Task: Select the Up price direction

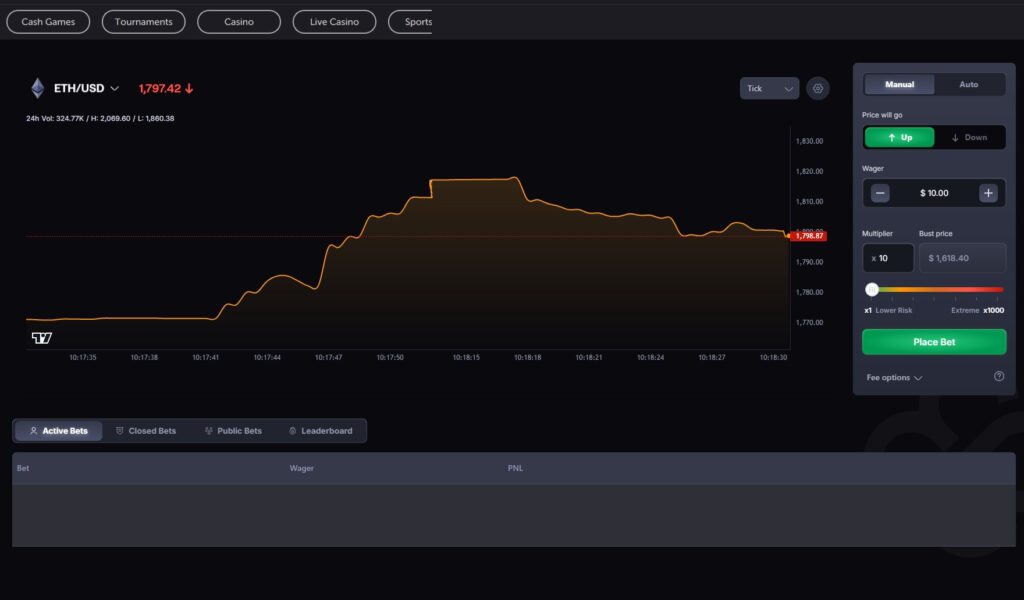Action: pyautogui.click(x=899, y=137)
